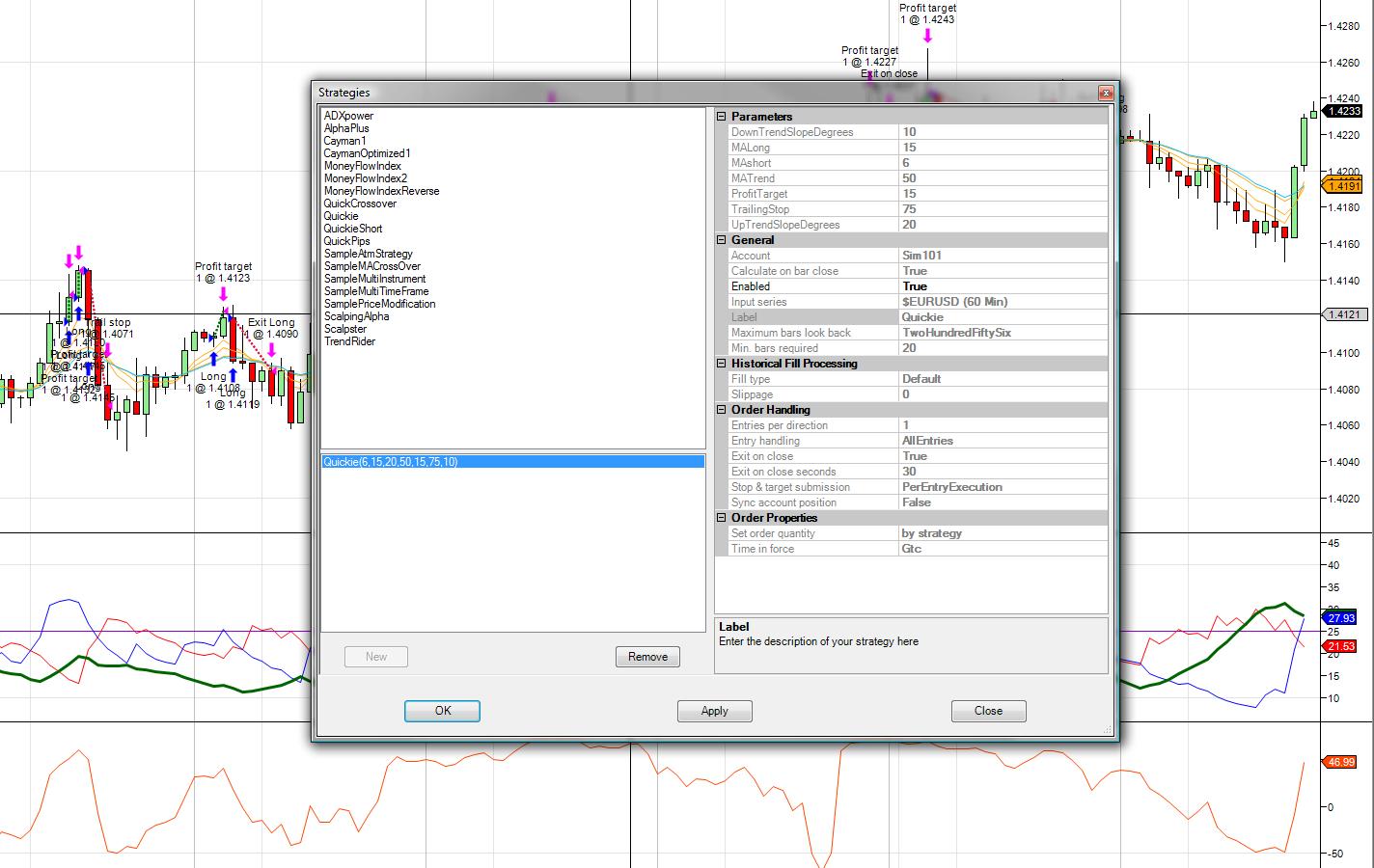Screen dimensions: 1374x868
Task: Open the Entry handling AllEntries dropdown
Action: (1003, 441)
